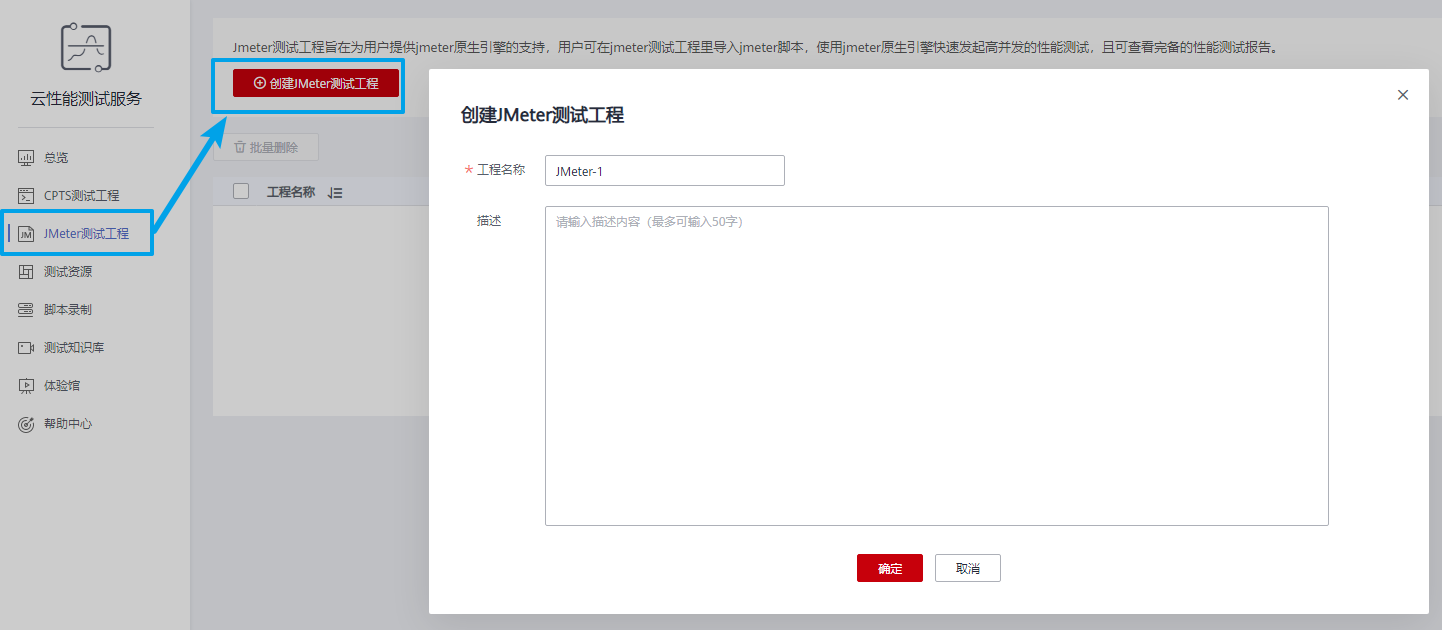Click the 测试知识库 video icon
Image resolution: width=1442 pixels, height=630 pixels.
pos(27,348)
